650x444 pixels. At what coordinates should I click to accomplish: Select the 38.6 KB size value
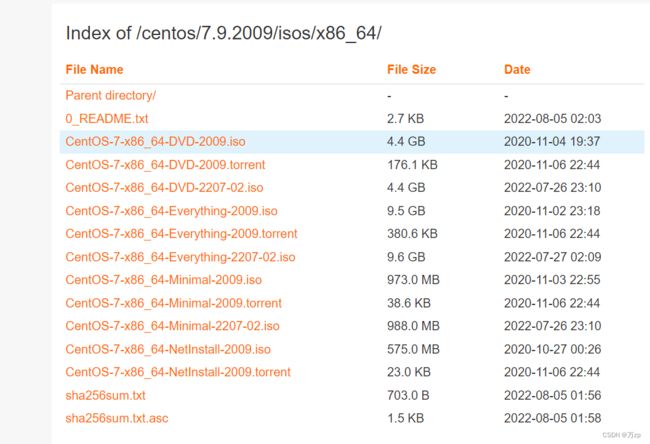pyautogui.click(x=409, y=303)
